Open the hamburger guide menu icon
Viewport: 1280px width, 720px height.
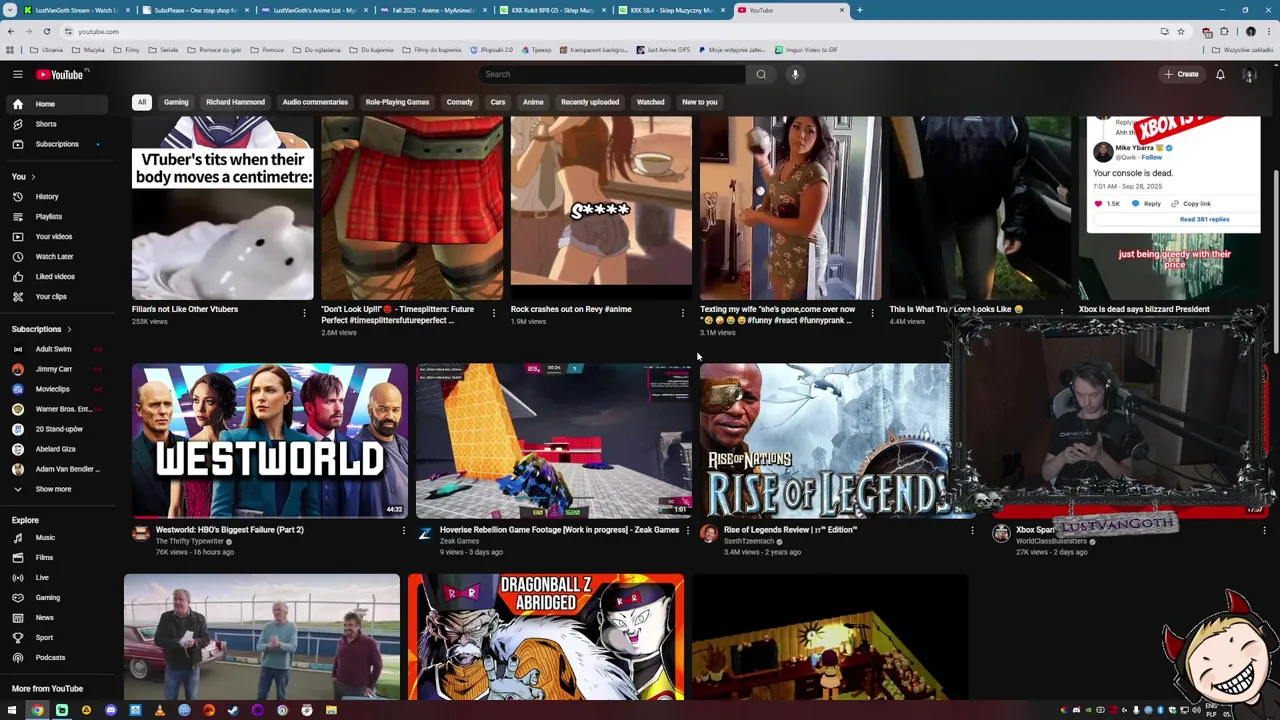click(17, 74)
